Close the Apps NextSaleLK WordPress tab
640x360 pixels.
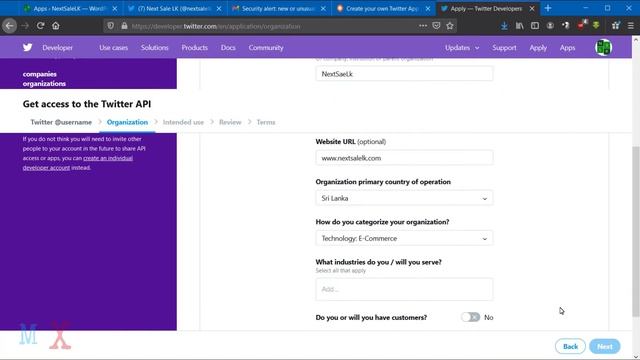click(x=115, y=9)
